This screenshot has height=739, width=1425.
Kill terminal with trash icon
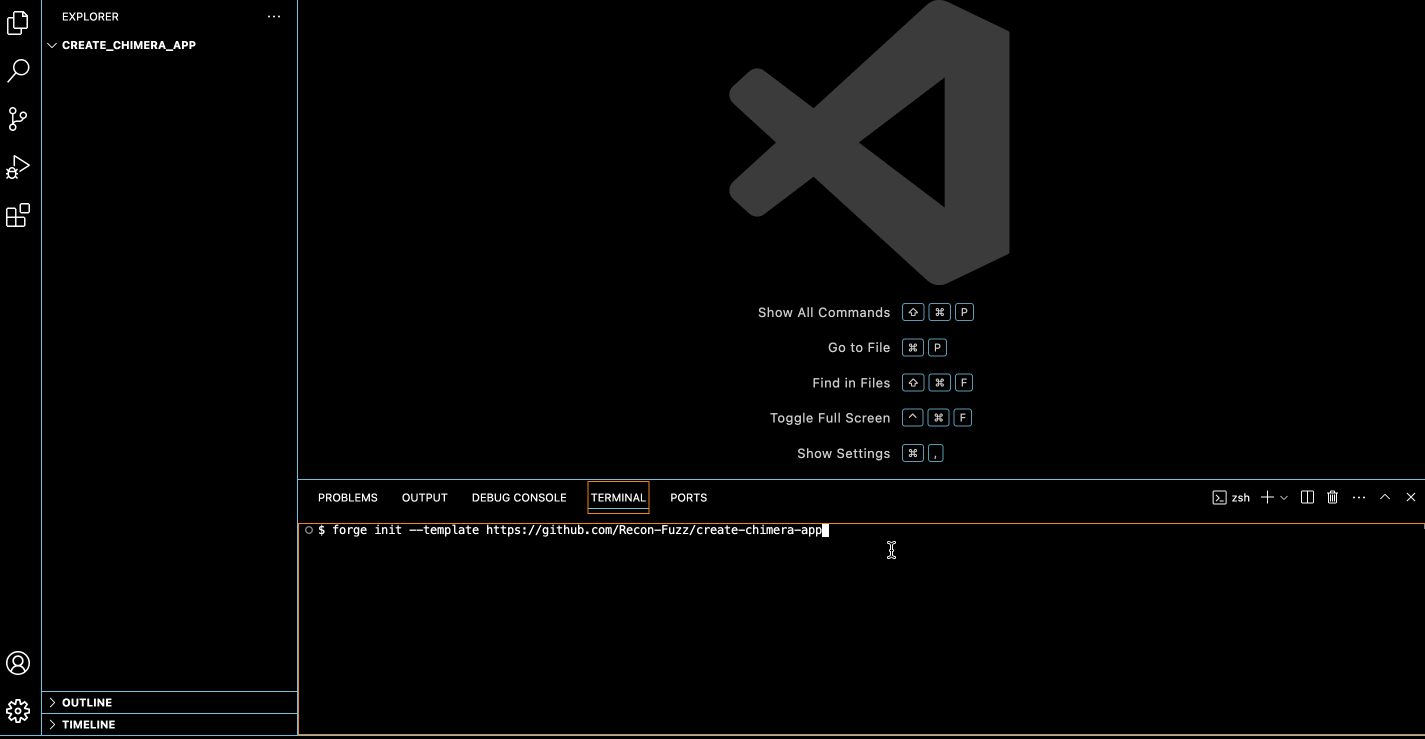pyautogui.click(x=1332, y=497)
